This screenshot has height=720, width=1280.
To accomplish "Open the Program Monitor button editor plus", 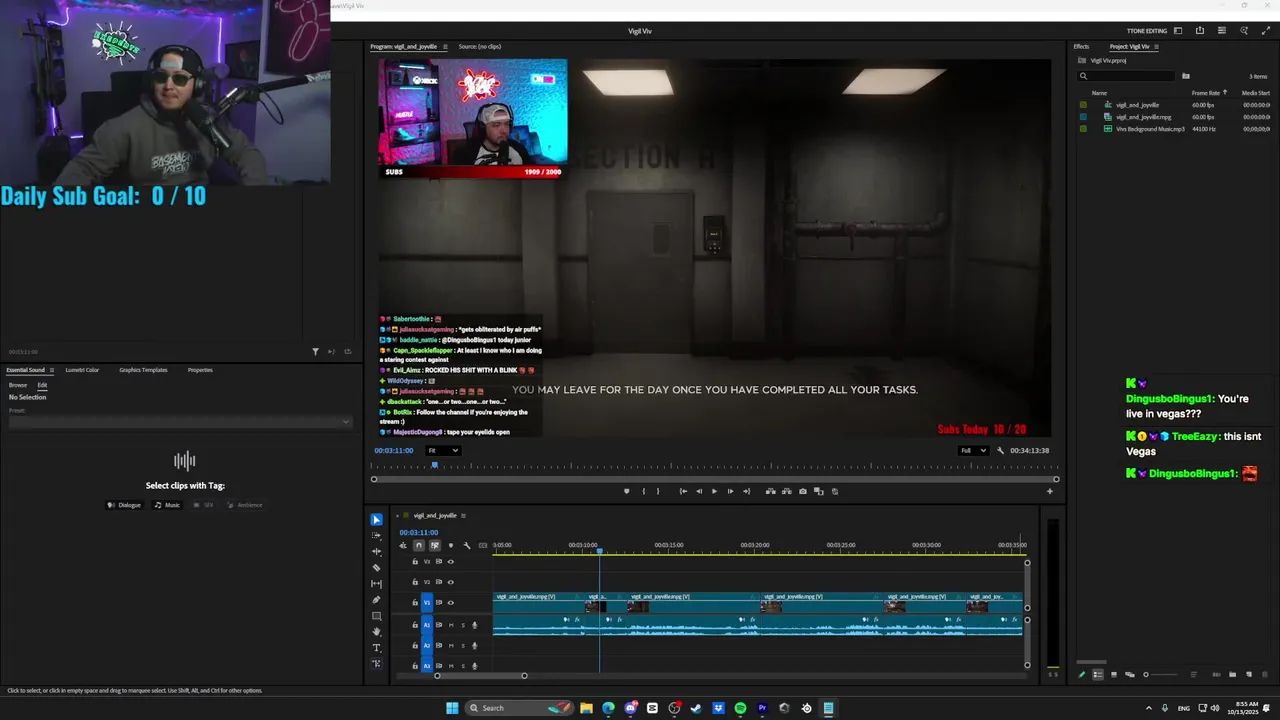I will pos(1050,491).
